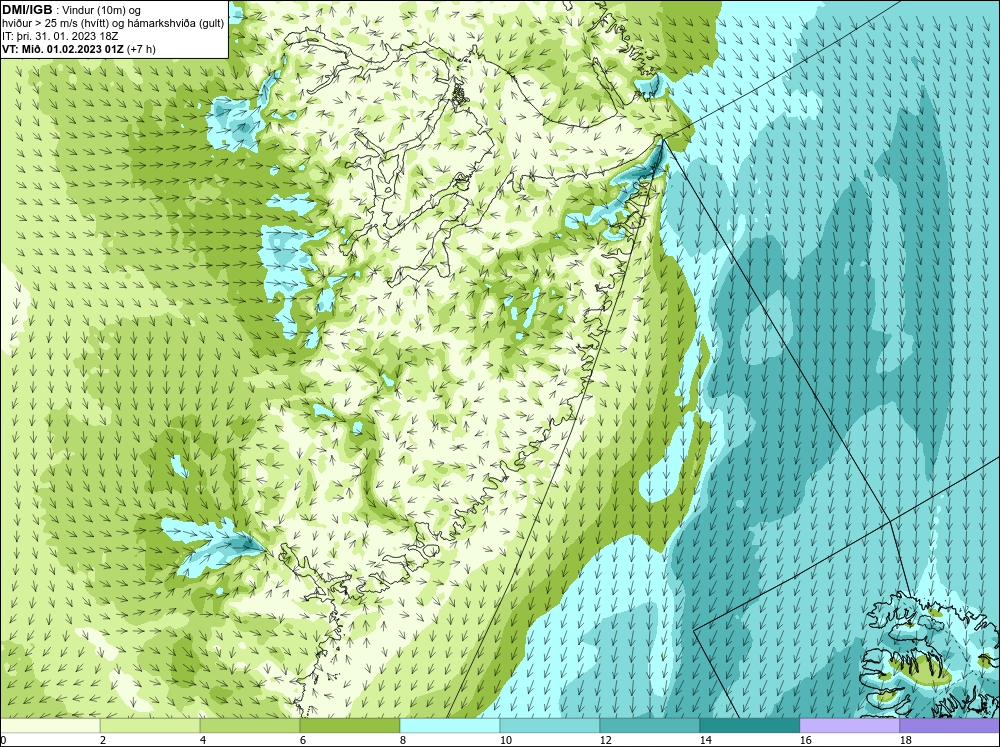Click the scale label '10'
This screenshot has width=1000, height=747.
click(505, 740)
